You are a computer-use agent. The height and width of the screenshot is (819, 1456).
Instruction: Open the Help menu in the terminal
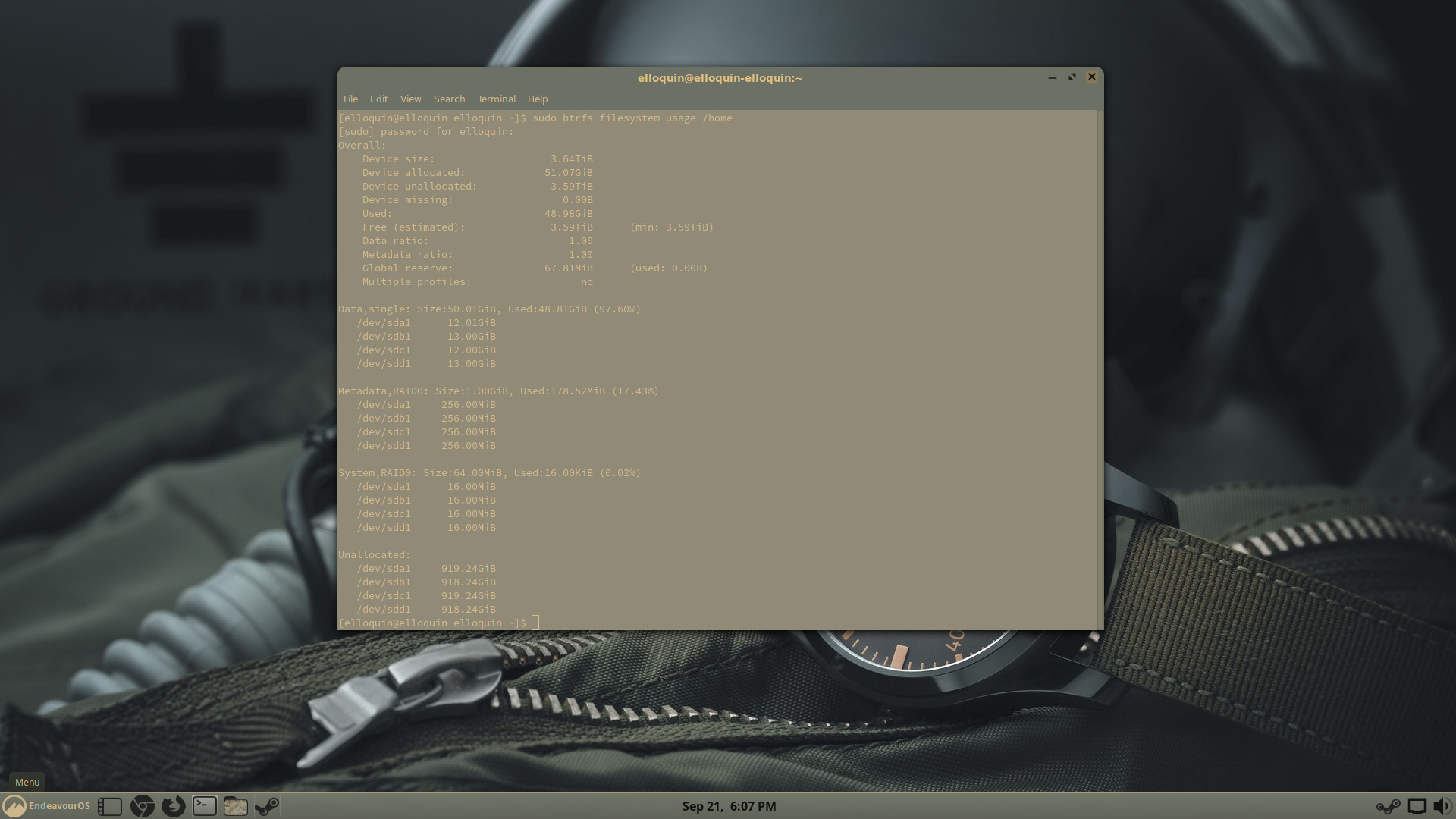(537, 99)
